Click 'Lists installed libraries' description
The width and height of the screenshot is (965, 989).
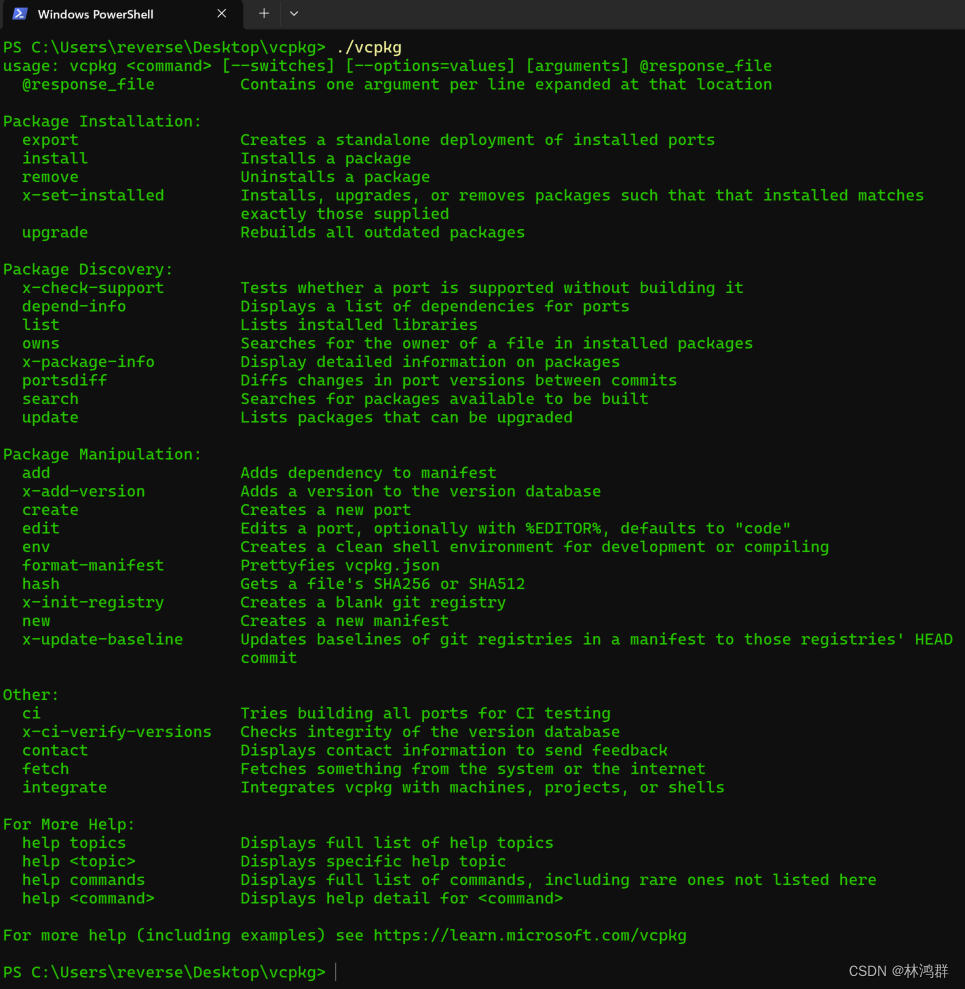(359, 325)
